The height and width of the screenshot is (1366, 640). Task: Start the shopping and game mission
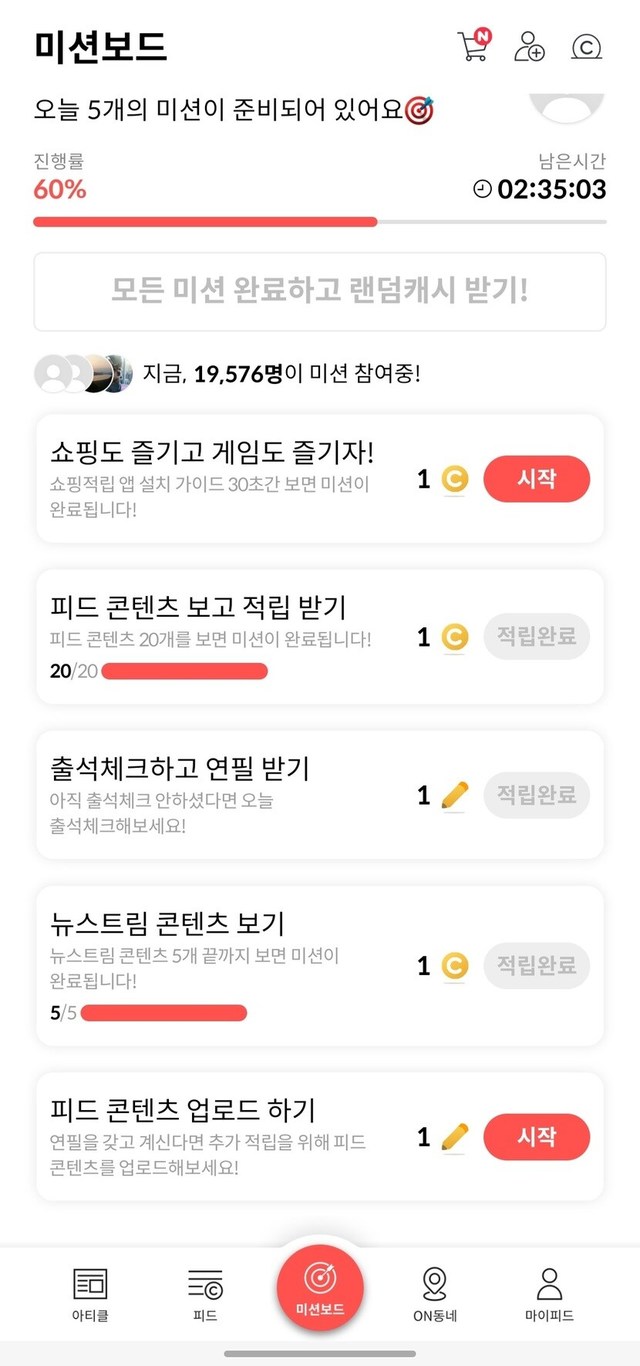[536, 480]
